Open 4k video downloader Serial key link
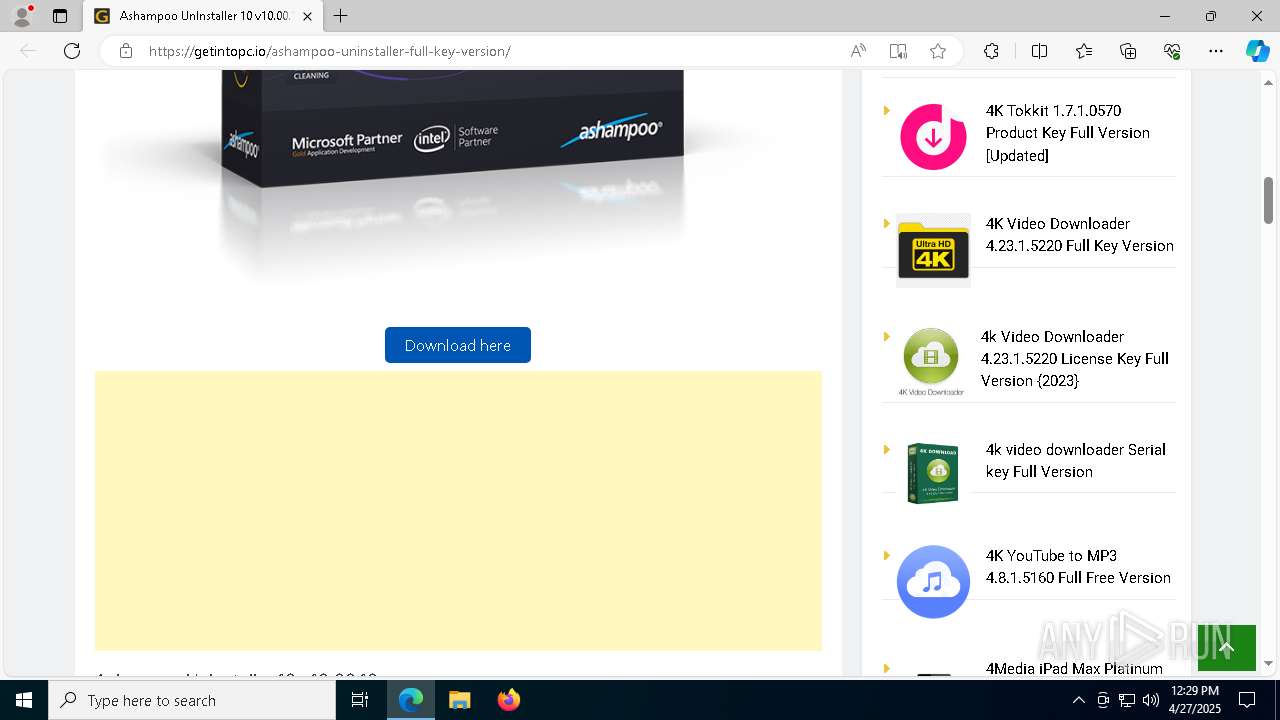Viewport: 1280px width, 720px height. click(x=1076, y=461)
